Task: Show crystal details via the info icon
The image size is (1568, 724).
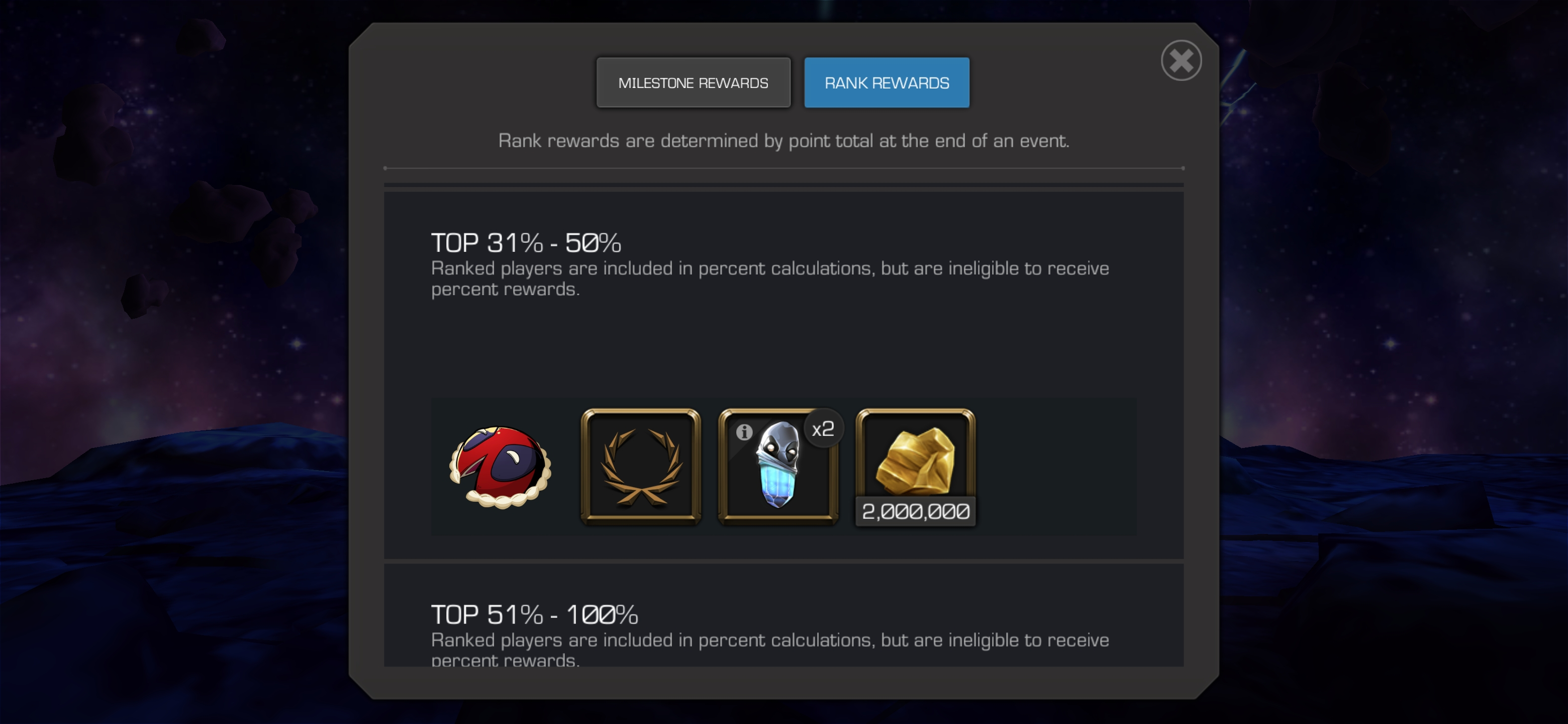Action: (x=744, y=432)
